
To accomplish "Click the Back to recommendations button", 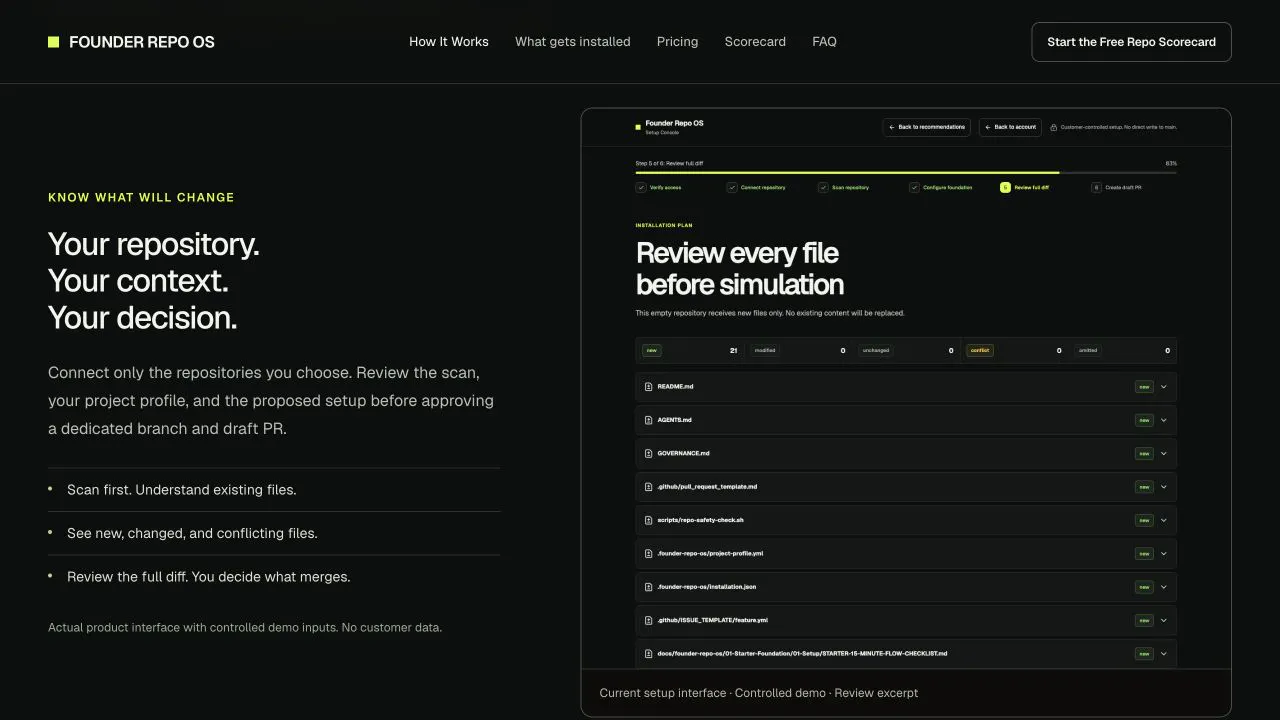I will tap(927, 127).
